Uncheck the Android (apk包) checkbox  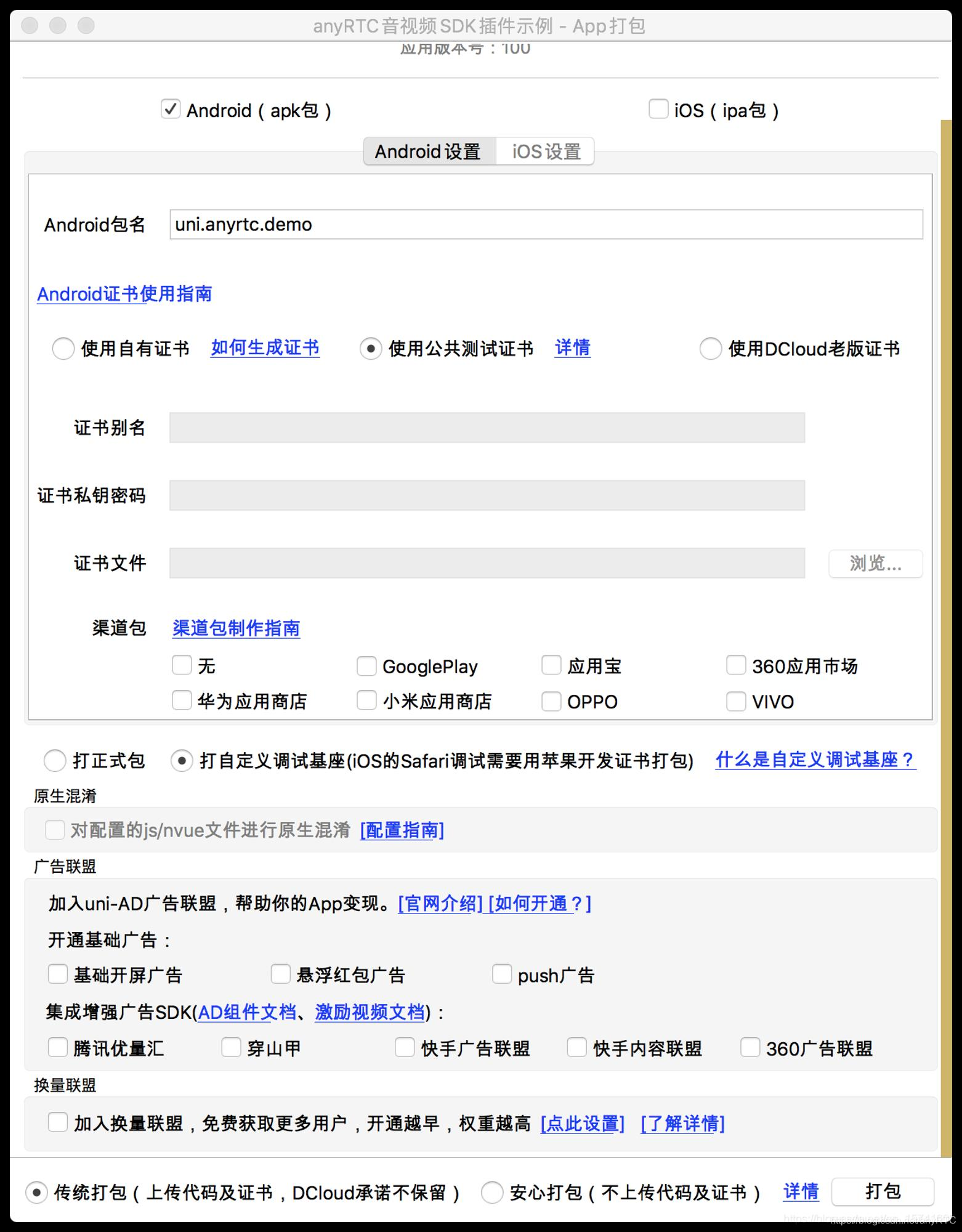click(170, 110)
